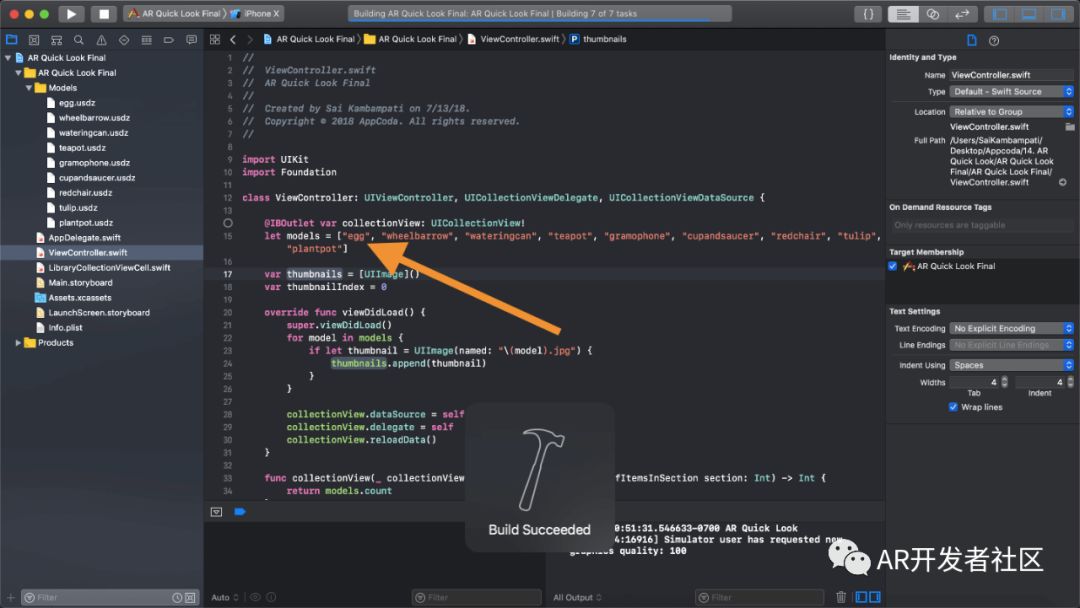Screen dimensions: 1080x608
Task: Open the Version editor arrows icon
Action: click(962, 14)
